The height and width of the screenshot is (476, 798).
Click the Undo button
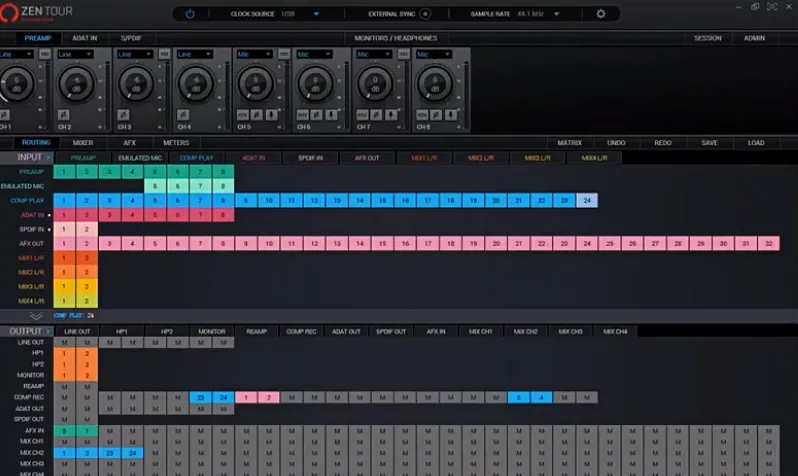pyautogui.click(x=616, y=143)
